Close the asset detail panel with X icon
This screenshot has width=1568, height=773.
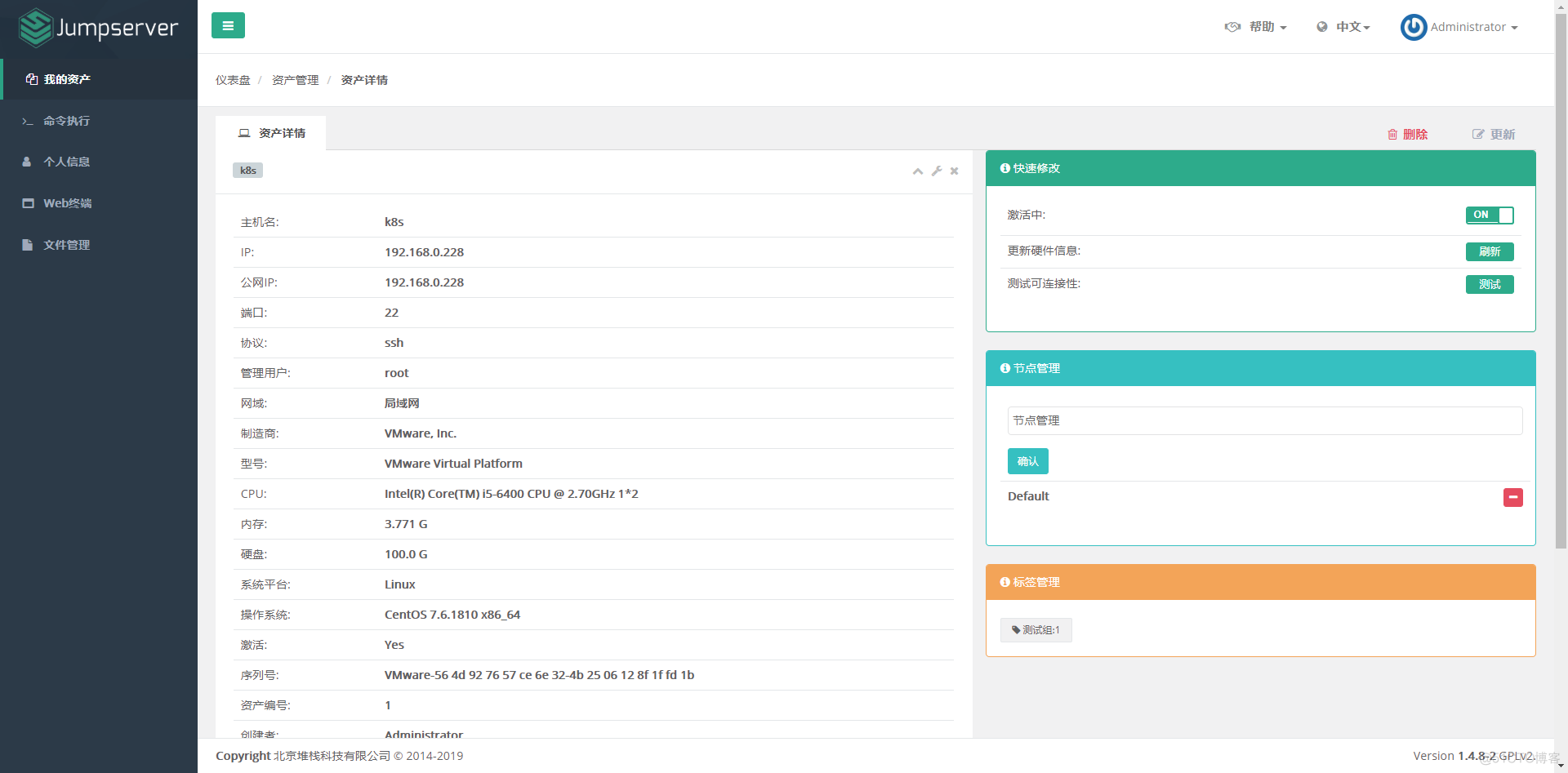pos(954,171)
